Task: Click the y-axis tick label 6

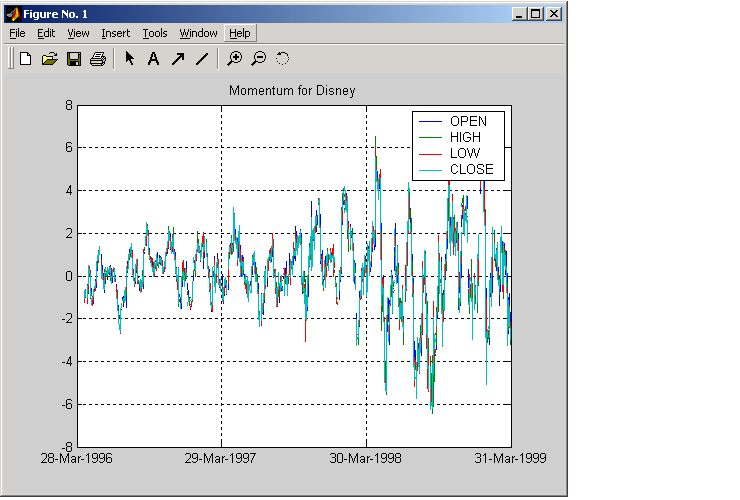Action: coord(69,148)
